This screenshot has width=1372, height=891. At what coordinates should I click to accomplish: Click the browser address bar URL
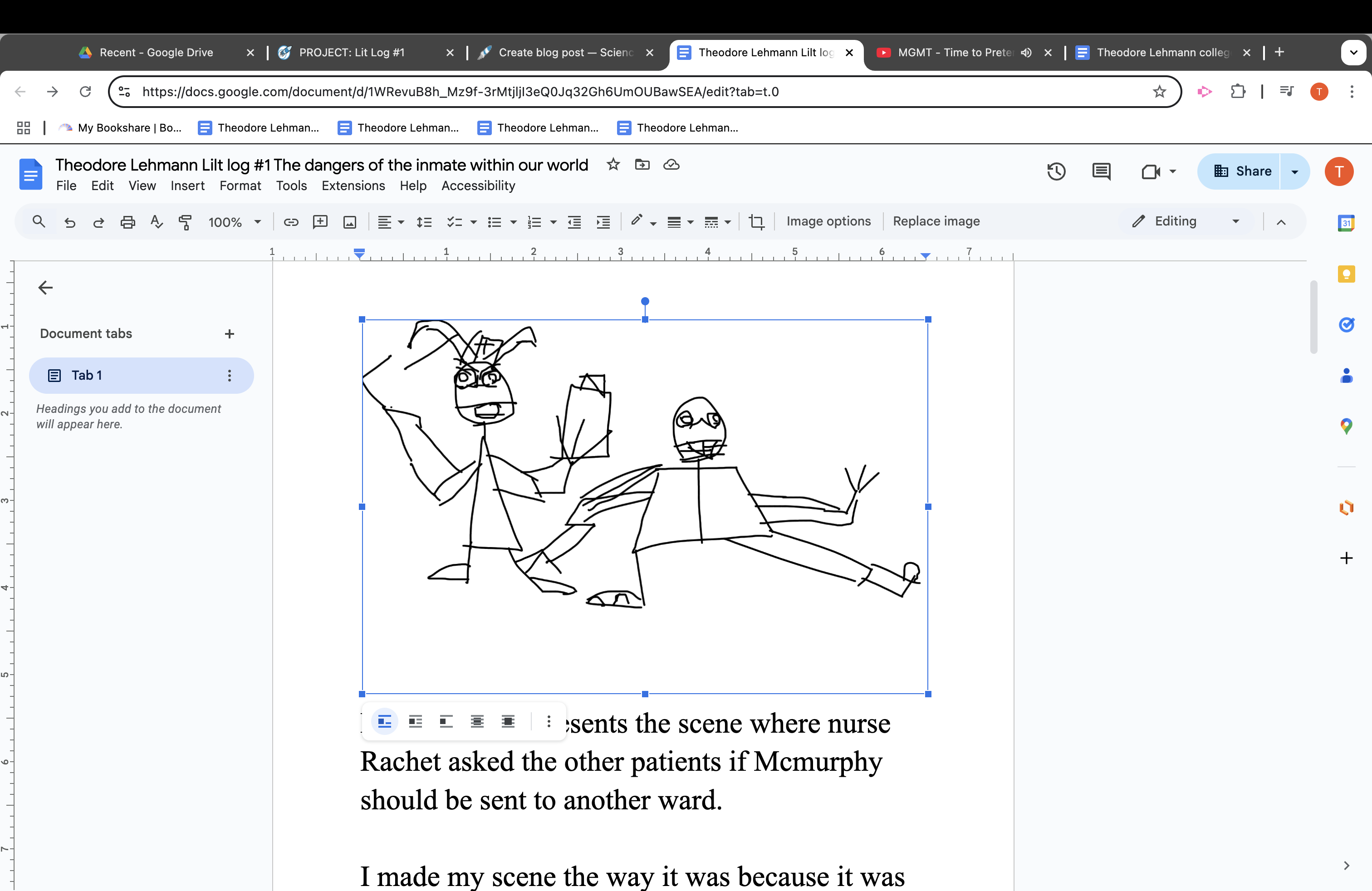[460, 92]
